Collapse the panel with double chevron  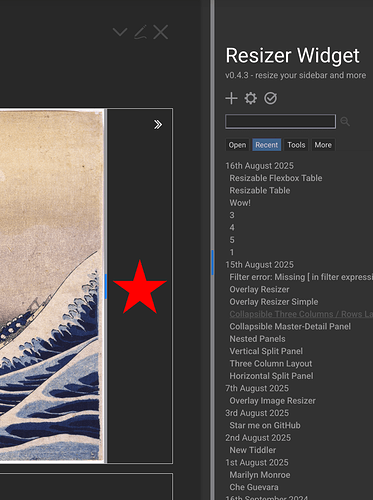158,124
